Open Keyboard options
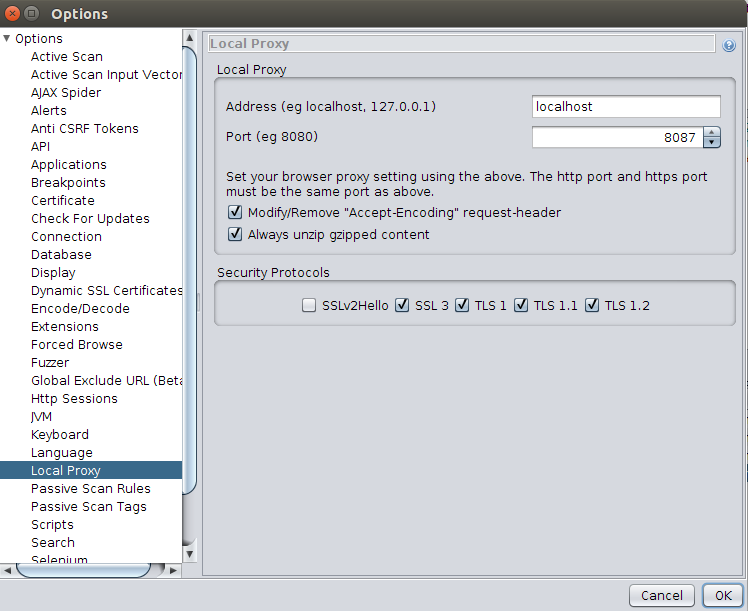748x611 pixels. [60, 435]
